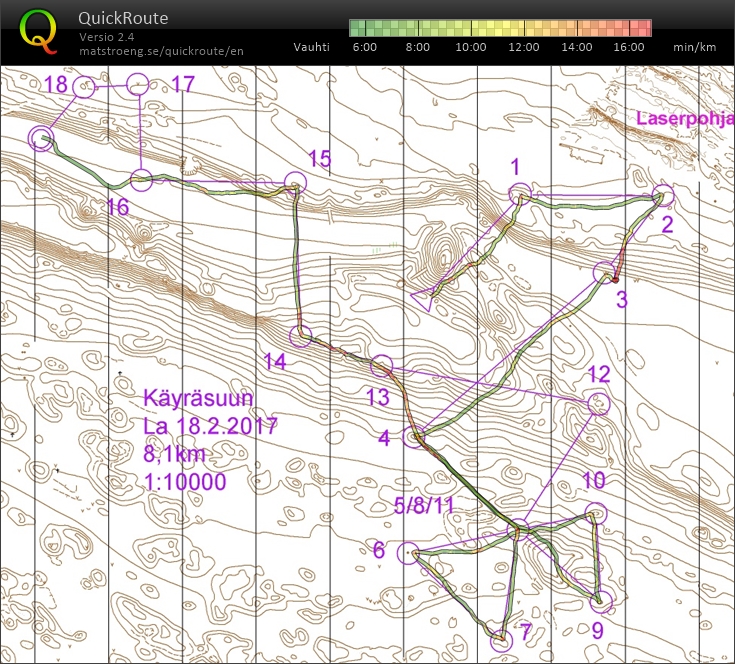Click control circle 9 on the map

click(x=601, y=602)
